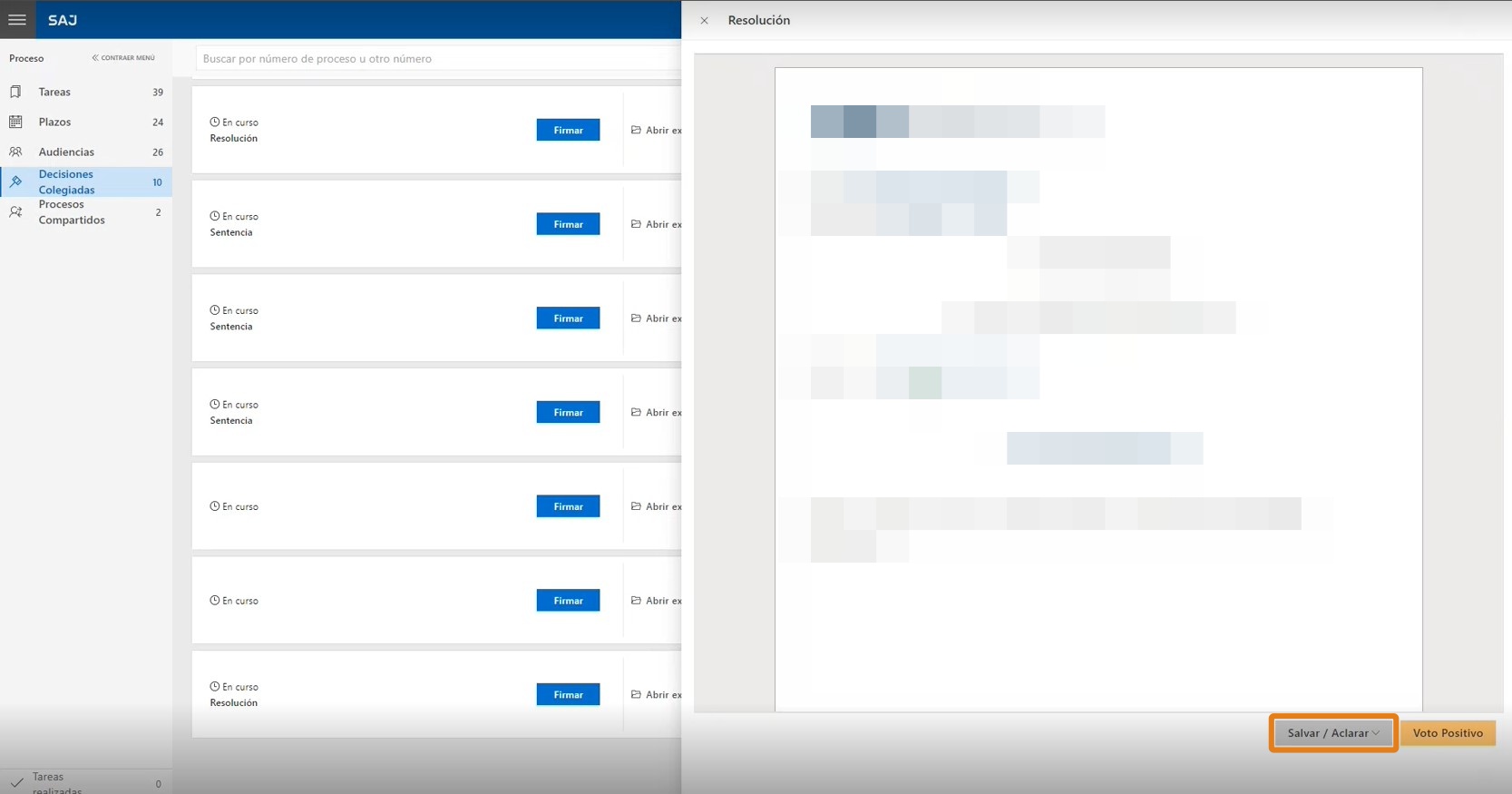
Task: Click the Decisiones Colegiadas gavel icon
Action: [x=15, y=181]
